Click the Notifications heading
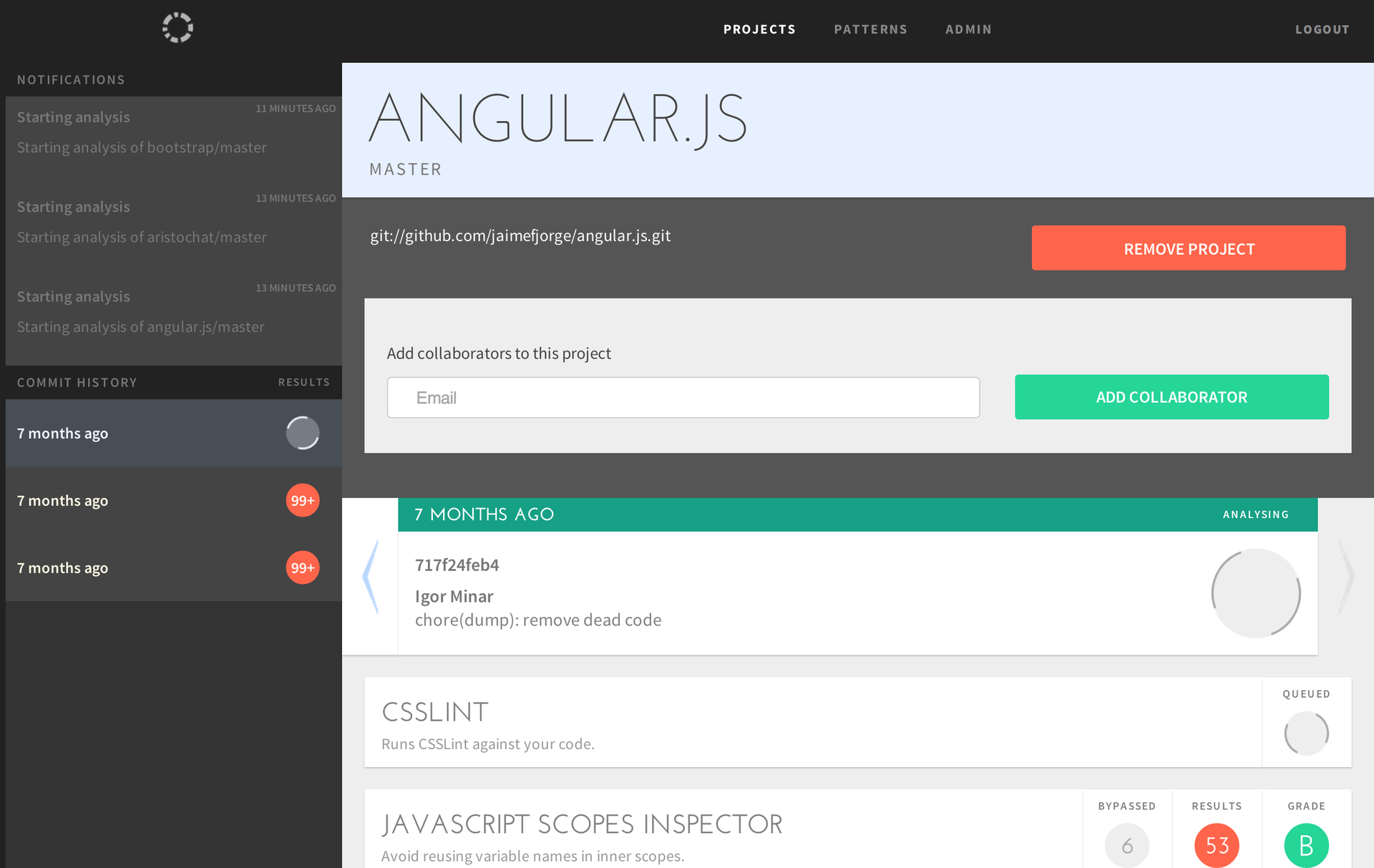 pos(71,80)
